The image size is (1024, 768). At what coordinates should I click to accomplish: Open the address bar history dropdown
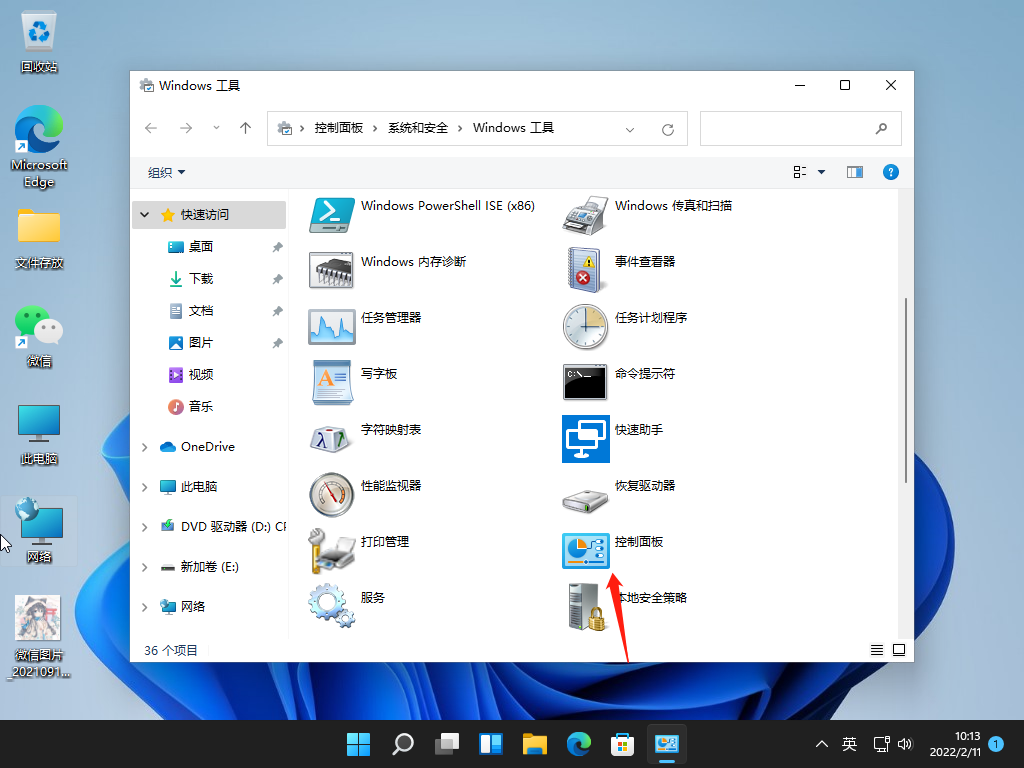(x=630, y=129)
